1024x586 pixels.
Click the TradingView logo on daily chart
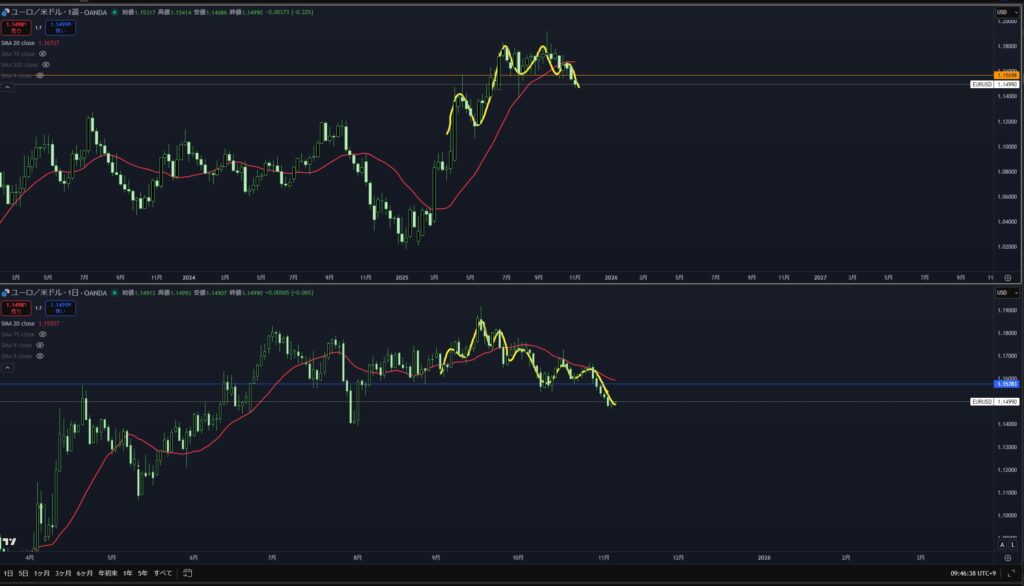coord(9,543)
